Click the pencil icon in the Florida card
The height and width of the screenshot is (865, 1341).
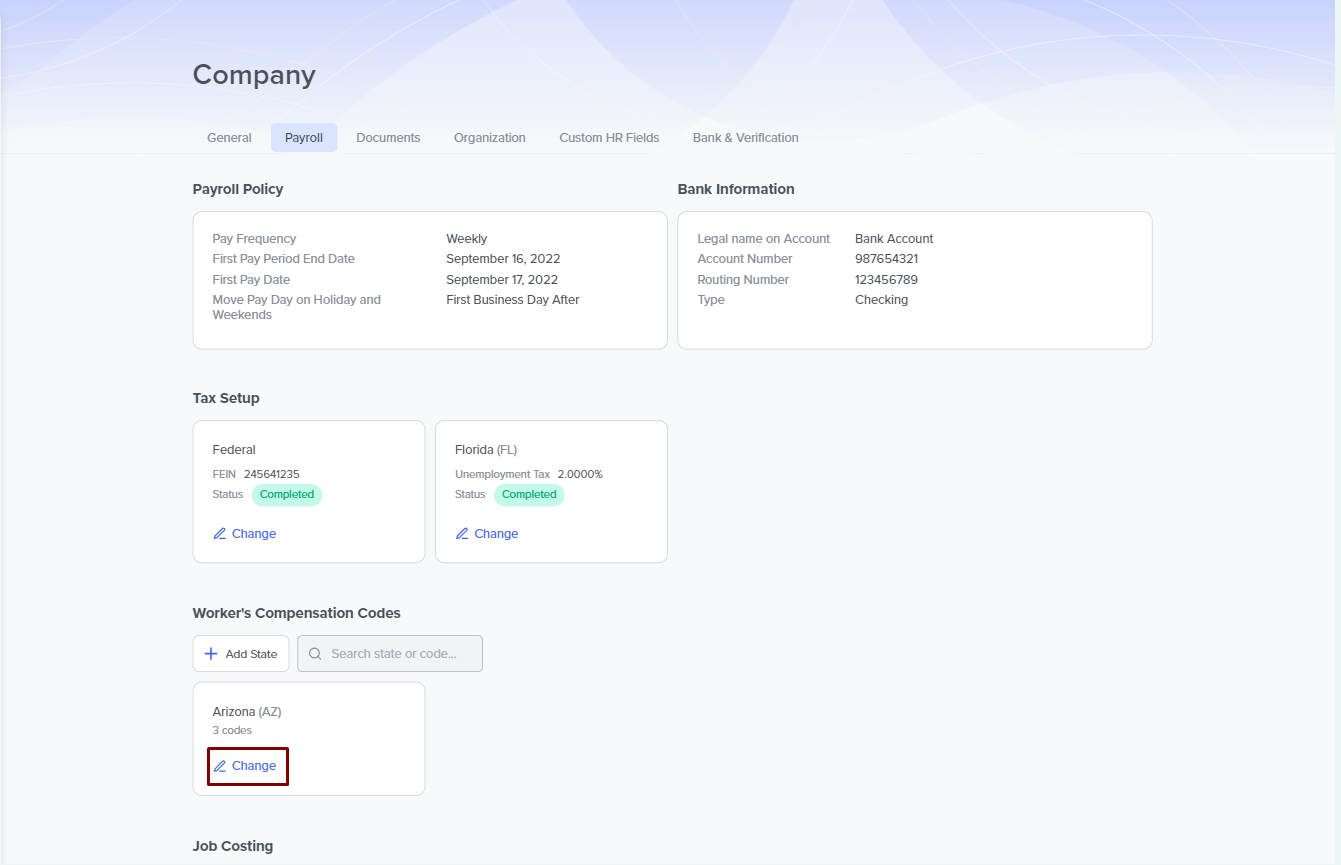point(462,534)
